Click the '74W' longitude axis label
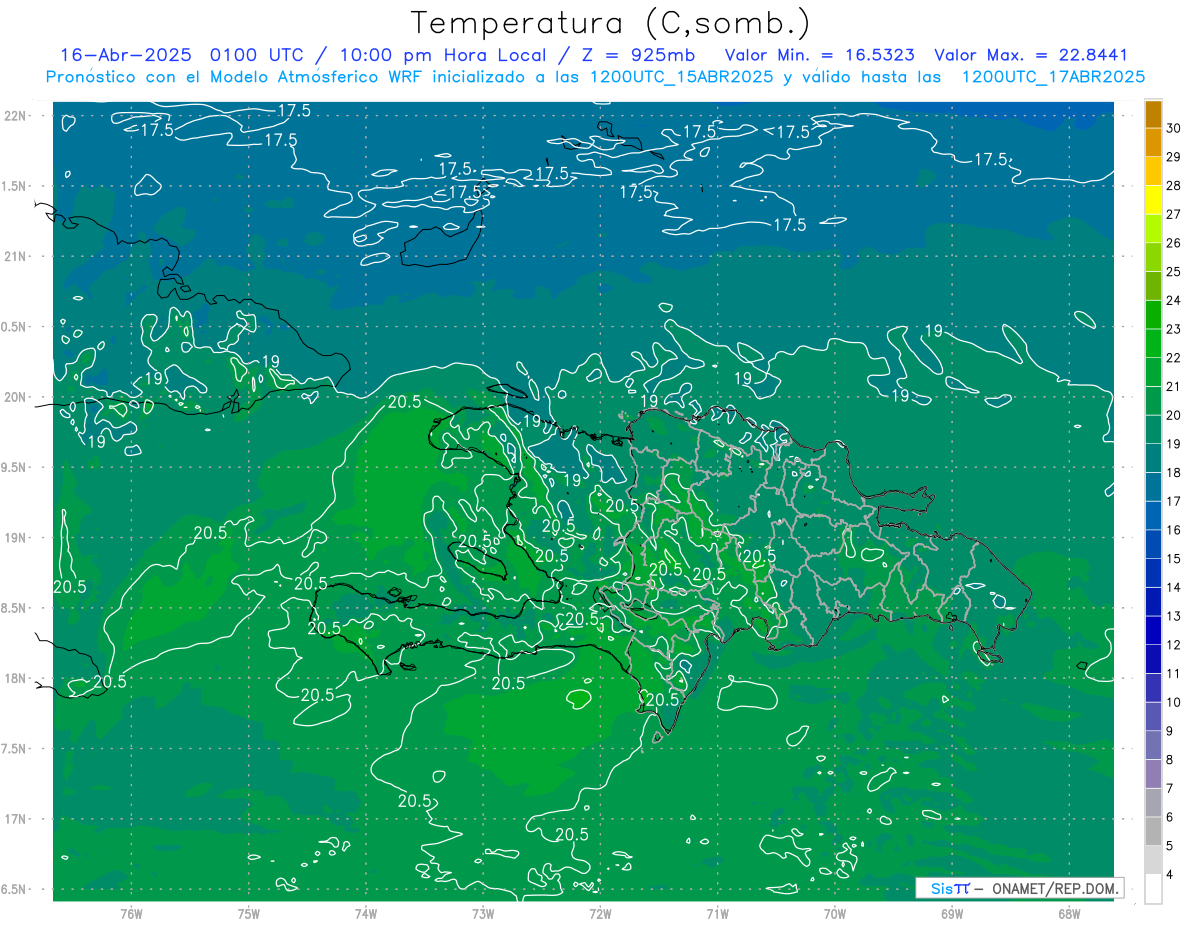The width and height of the screenshot is (1200, 927). (366, 914)
